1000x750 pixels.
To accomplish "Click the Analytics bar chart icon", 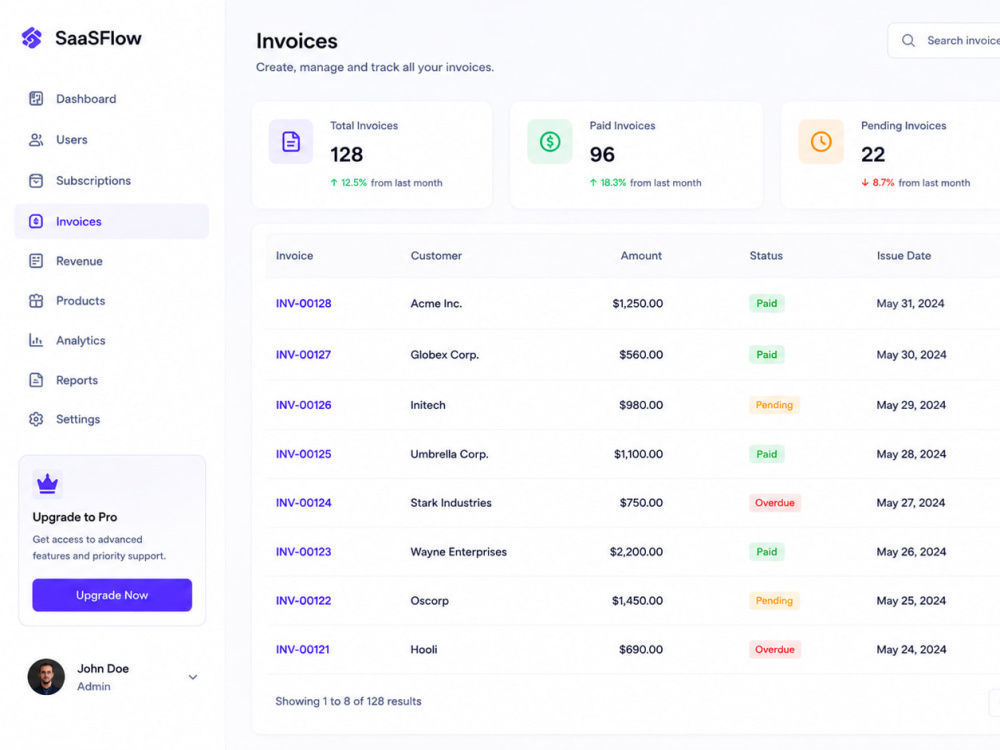I will click(36, 341).
